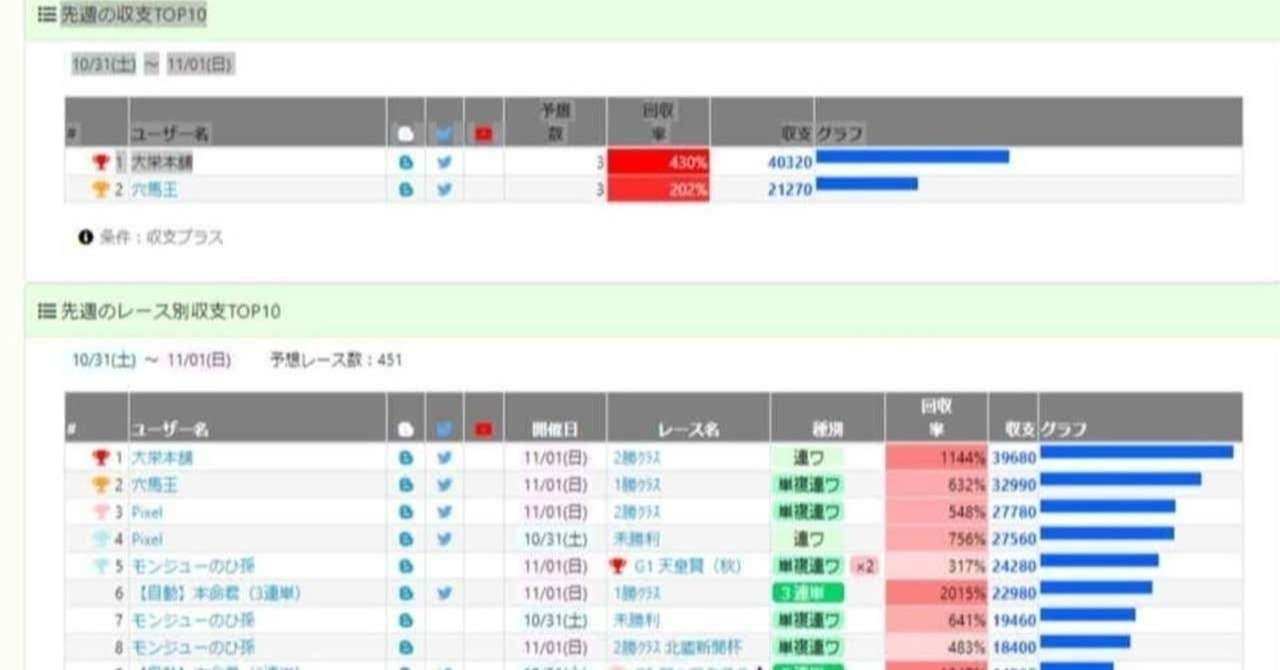
Task: Sort weekly table by 予想数 column header
Action: coord(555,122)
